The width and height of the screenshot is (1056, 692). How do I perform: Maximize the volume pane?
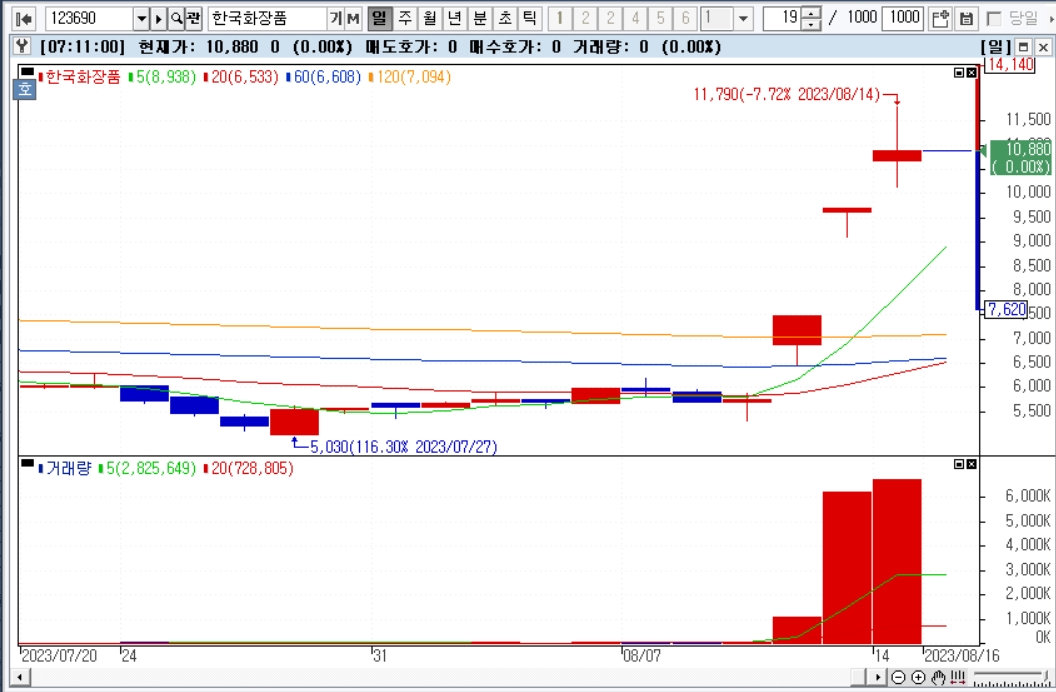[960, 464]
